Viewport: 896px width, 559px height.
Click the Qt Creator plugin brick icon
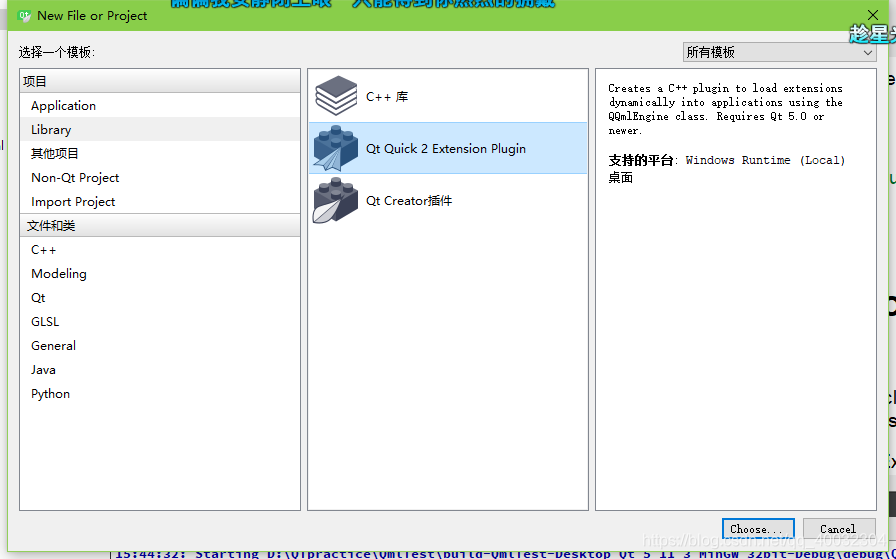336,200
